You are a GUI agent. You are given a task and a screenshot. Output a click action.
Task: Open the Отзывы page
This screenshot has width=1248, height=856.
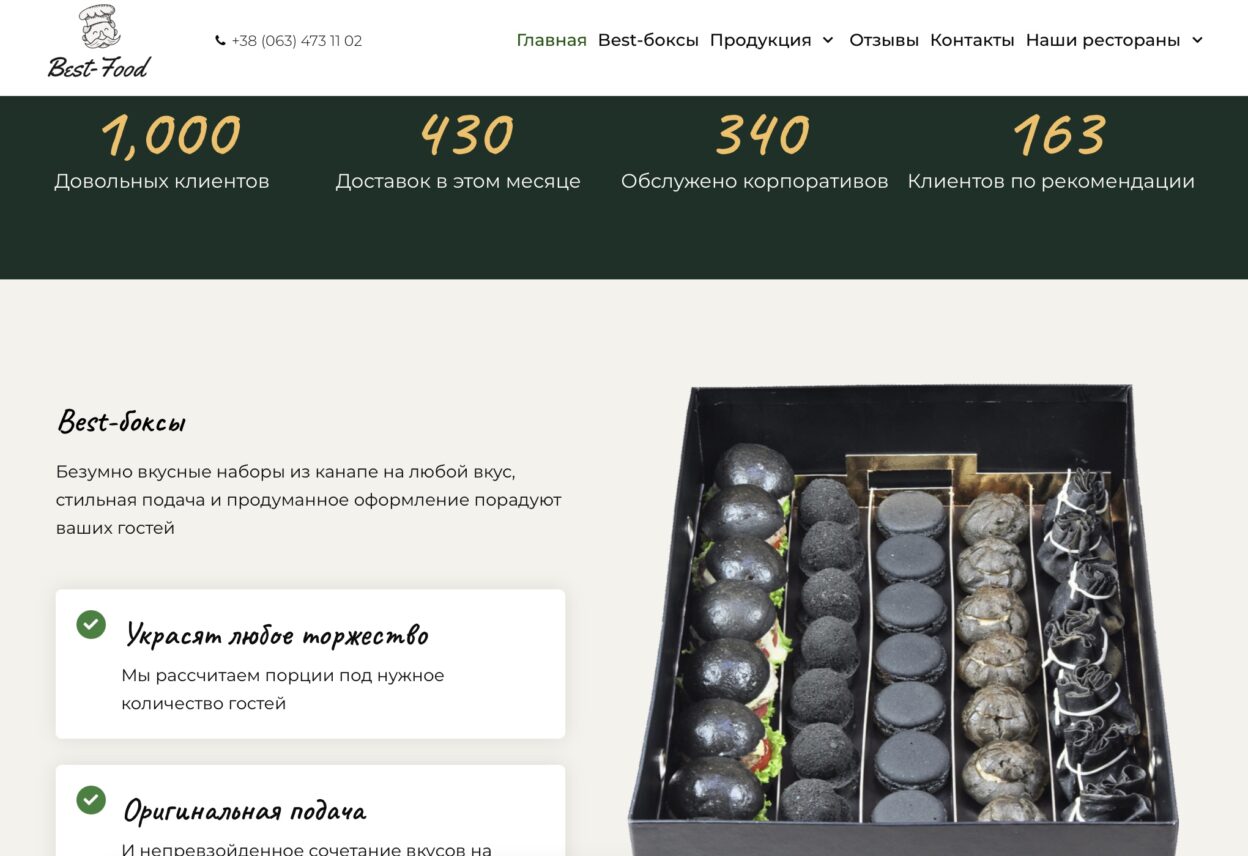point(884,40)
